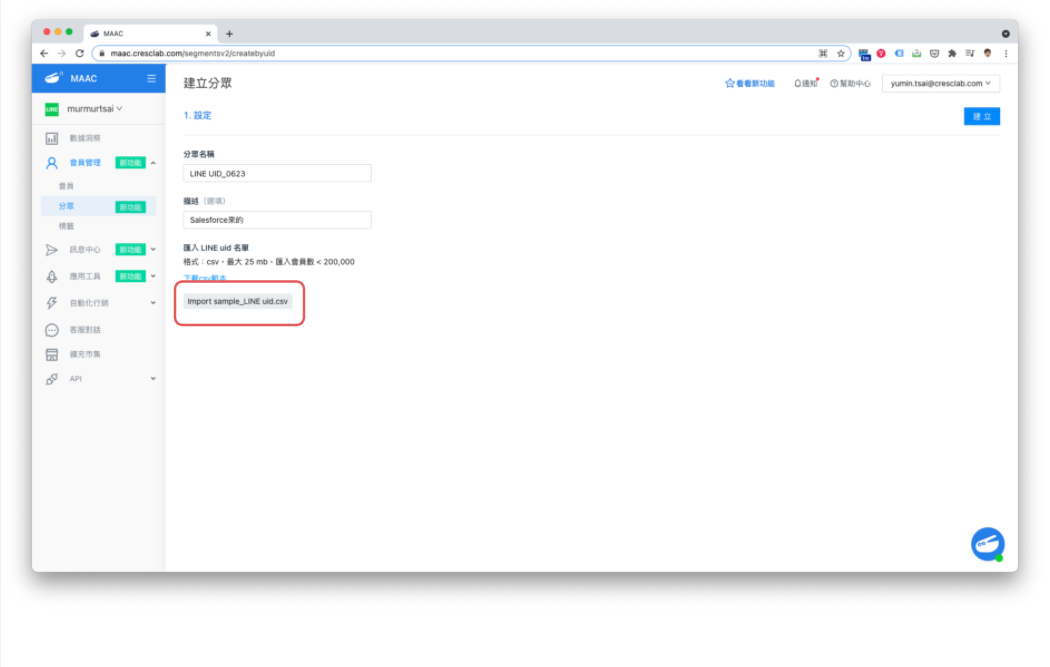Open the Chrome extensions puzzle icon
Image resolution: width=1050 pixels, height=667 pixels.
952,53
